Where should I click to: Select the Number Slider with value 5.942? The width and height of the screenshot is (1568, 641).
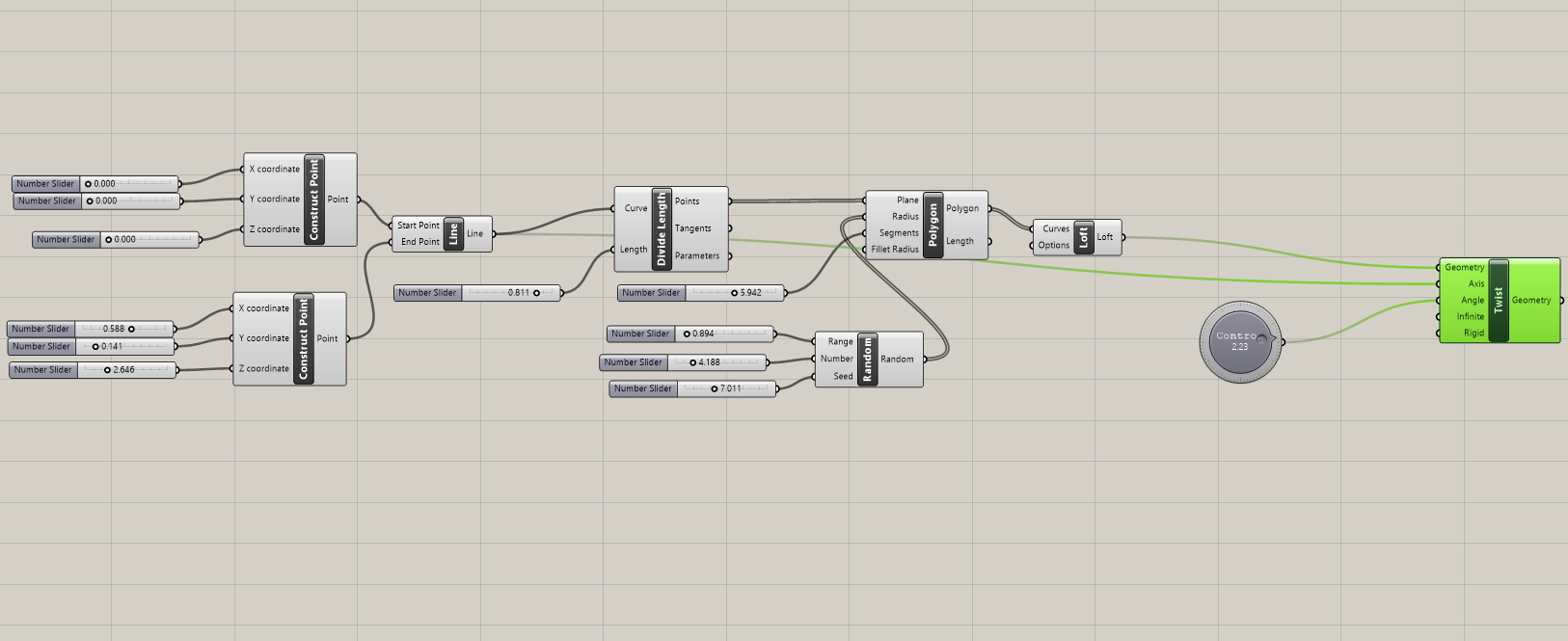click(x=702, y=292)
